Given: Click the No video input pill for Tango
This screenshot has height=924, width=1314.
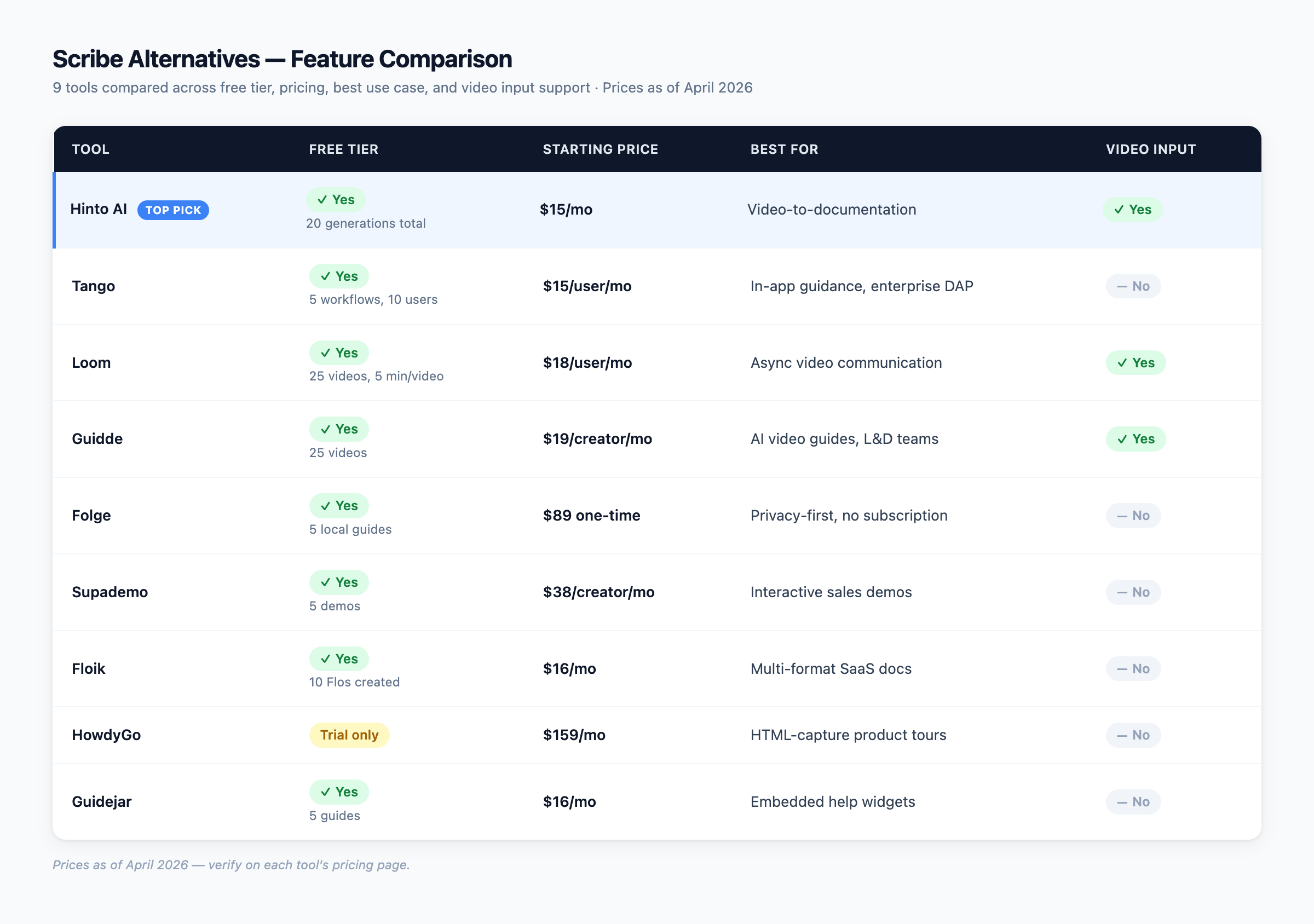Looking at the screenshot, I should (1133, 286).
